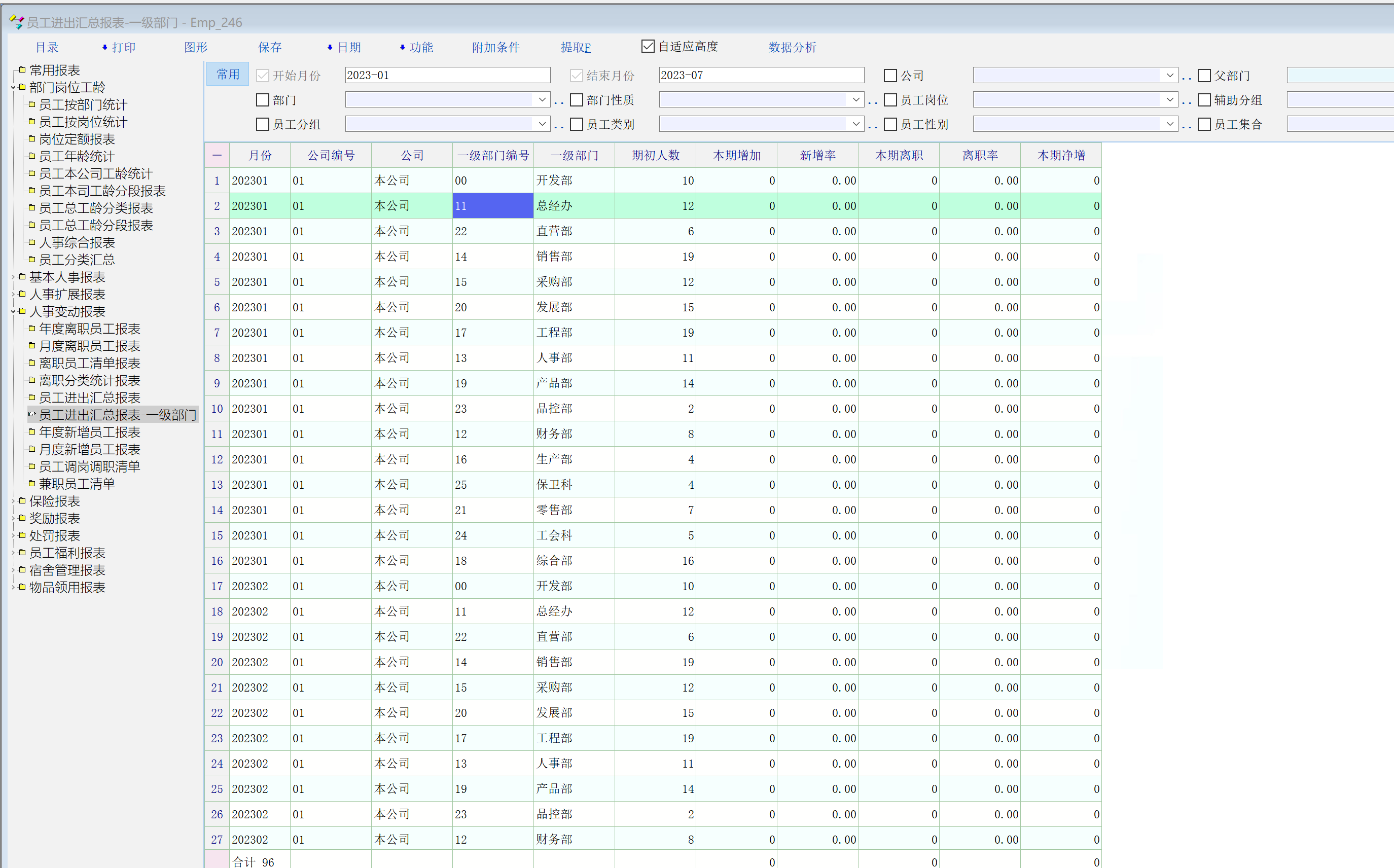The height and width of the screenshot is (868, 1394).
Task: Click folder icon beside 保险报表
Action: (22, 501)
